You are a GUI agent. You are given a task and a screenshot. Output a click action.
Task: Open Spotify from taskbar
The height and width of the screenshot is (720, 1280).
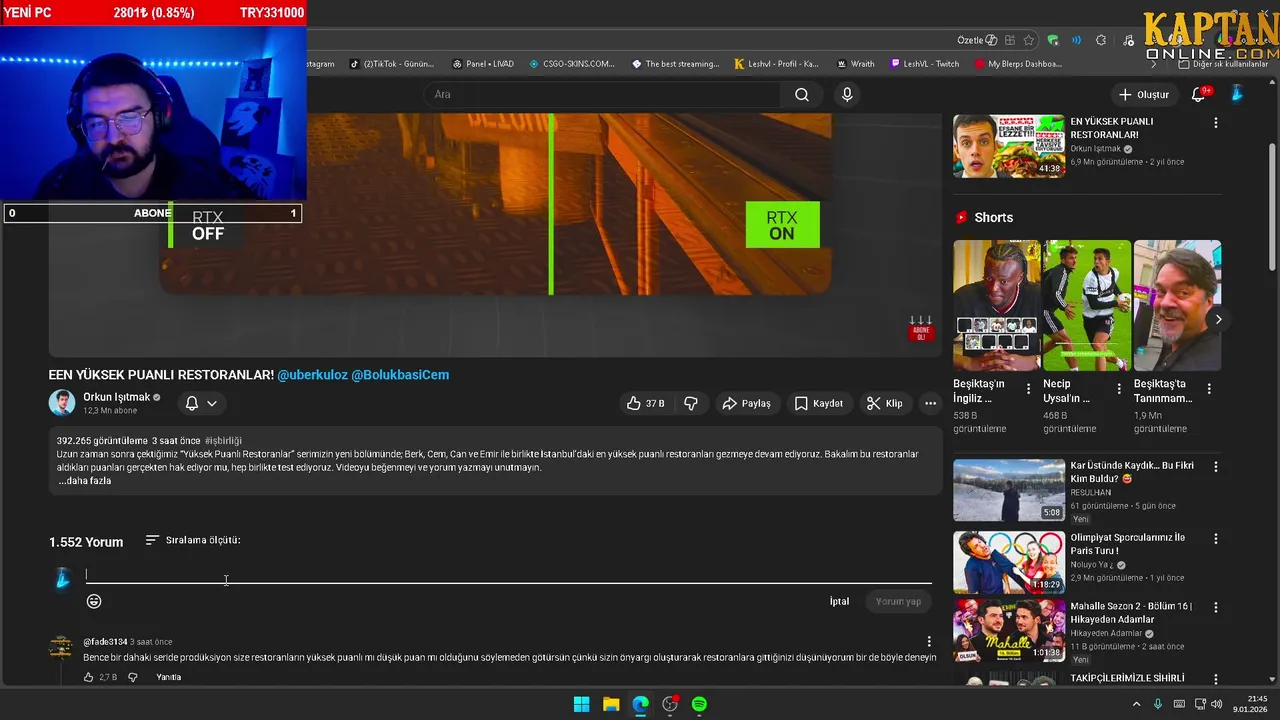(699, 704)
